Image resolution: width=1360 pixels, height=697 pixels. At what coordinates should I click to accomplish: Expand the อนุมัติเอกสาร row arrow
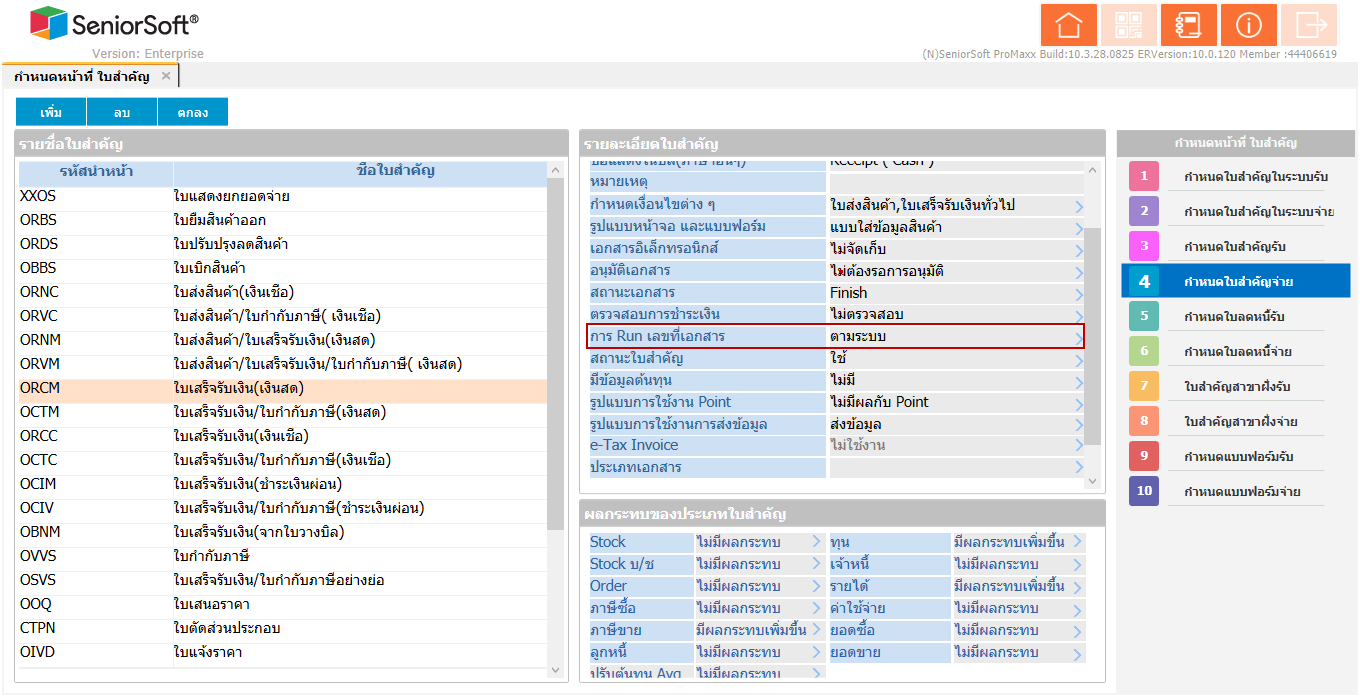[1079, 271]
